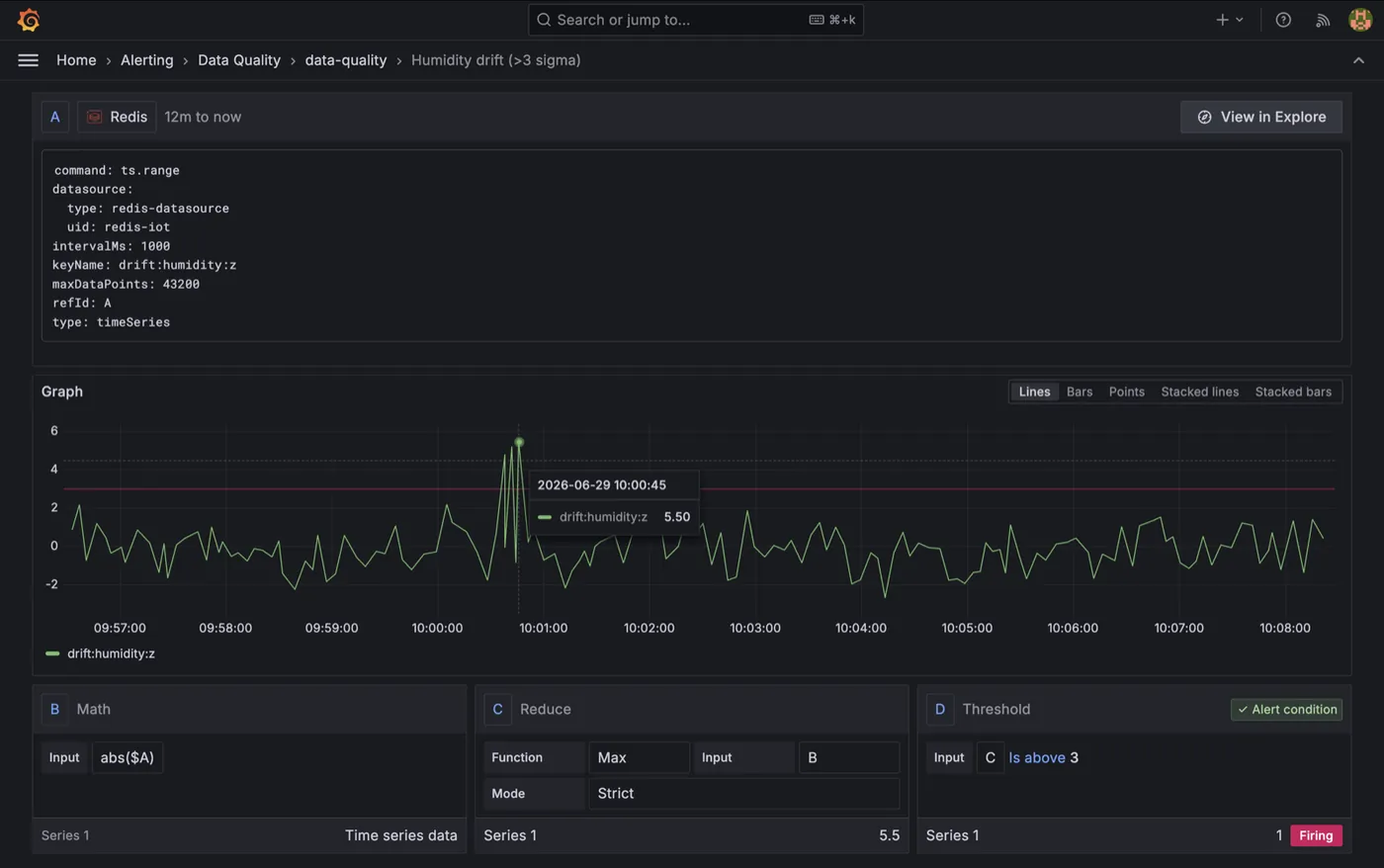Open the Is above condition selector
The height and width of the screenshot is (868, 1384).
click(x=1037, y=757)
